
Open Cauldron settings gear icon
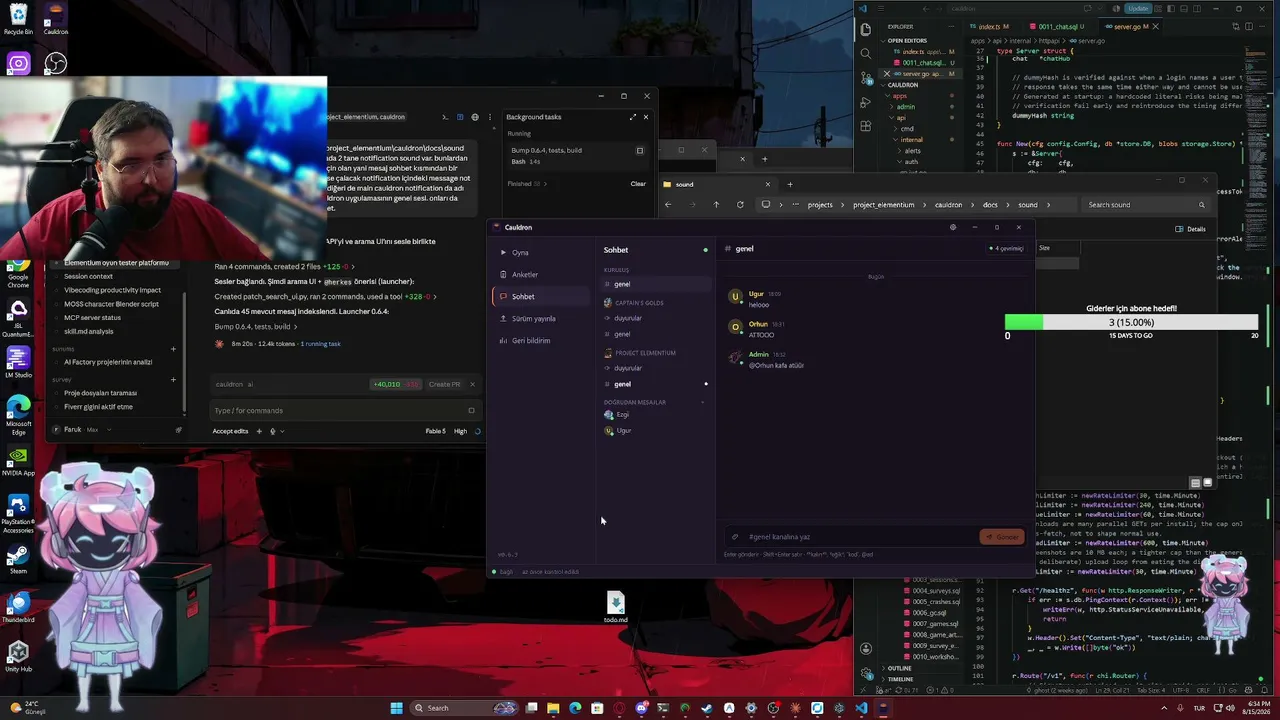tap(952, 227)
